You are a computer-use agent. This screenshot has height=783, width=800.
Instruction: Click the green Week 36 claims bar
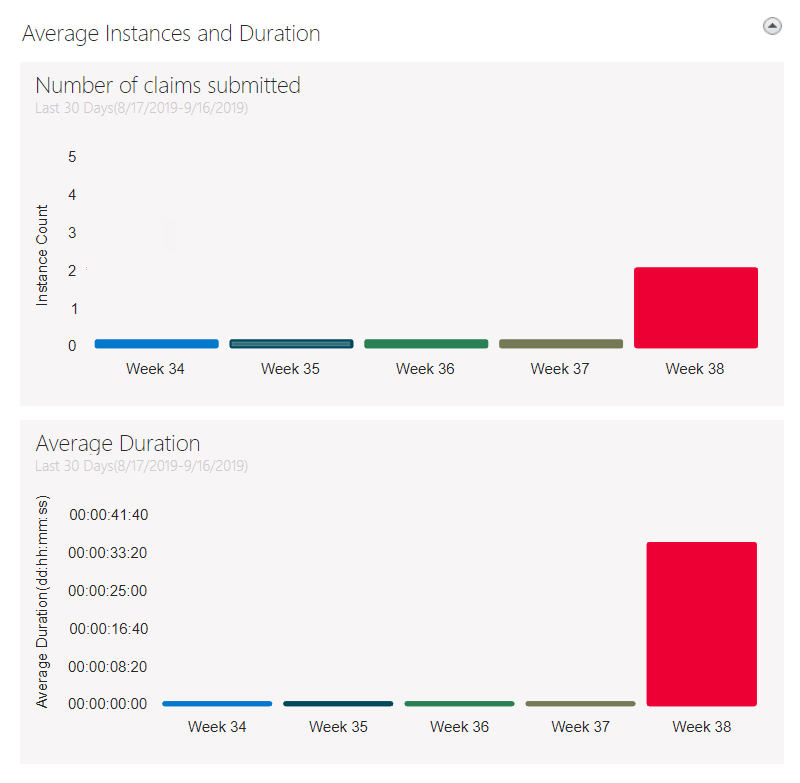click(426, 343)
